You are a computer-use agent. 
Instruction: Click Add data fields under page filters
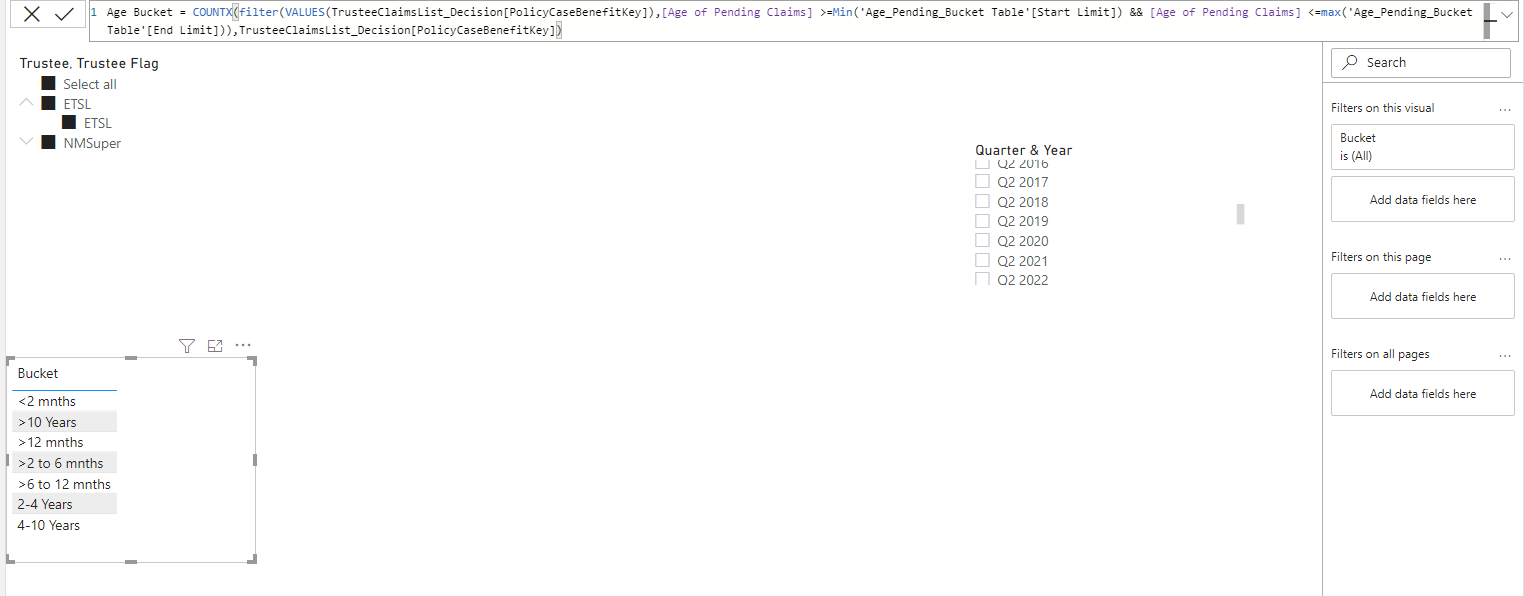pyautogui.click(x=1422, y=297)
